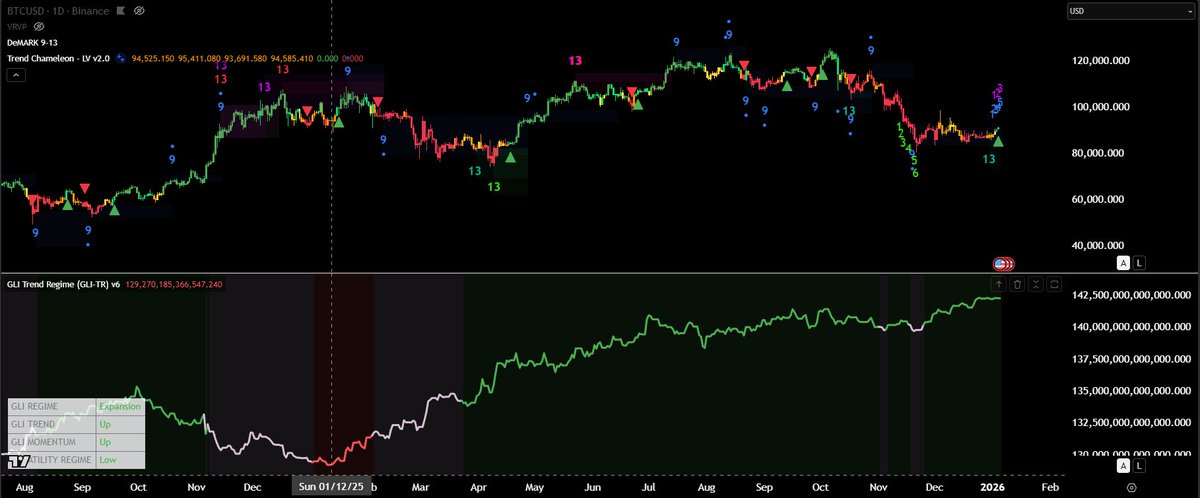Click the 94,585.410 close value in the legend
Viewport: 1200px width, 498px height.
tap(294, 58)
